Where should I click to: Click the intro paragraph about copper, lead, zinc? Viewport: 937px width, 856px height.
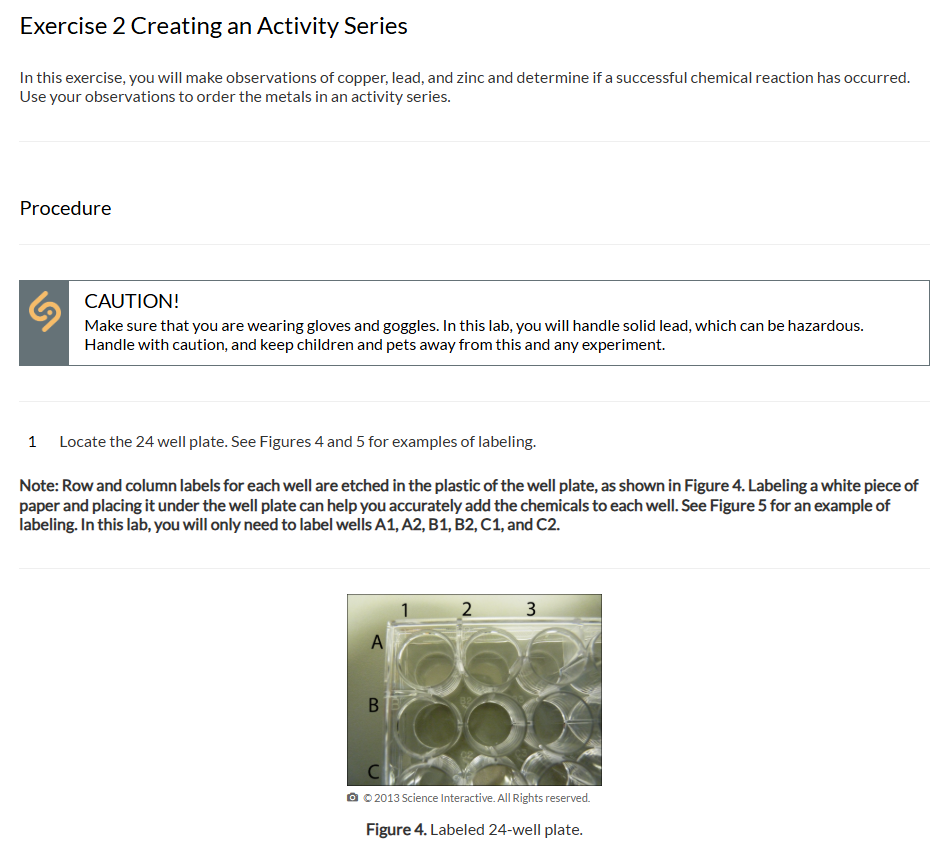tap(465, 87)
